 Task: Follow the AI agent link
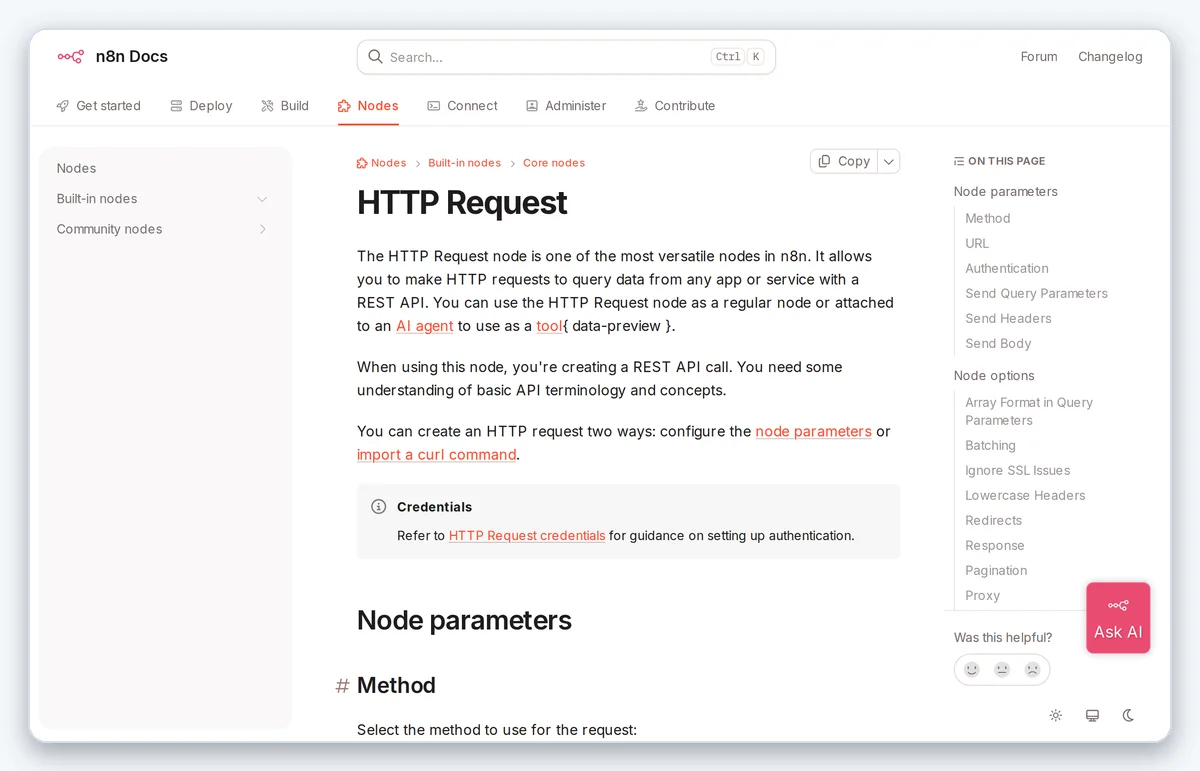point(425,326)
